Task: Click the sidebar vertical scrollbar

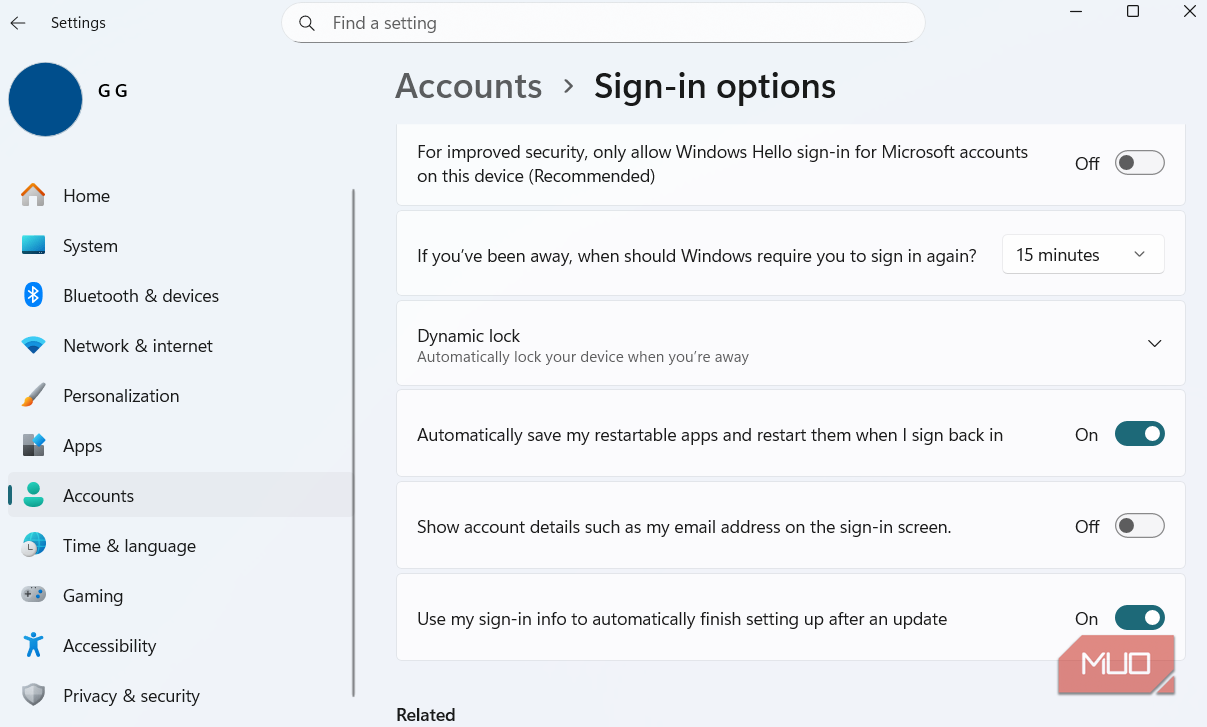Action: pyautogui.click(x=353, y=442)
